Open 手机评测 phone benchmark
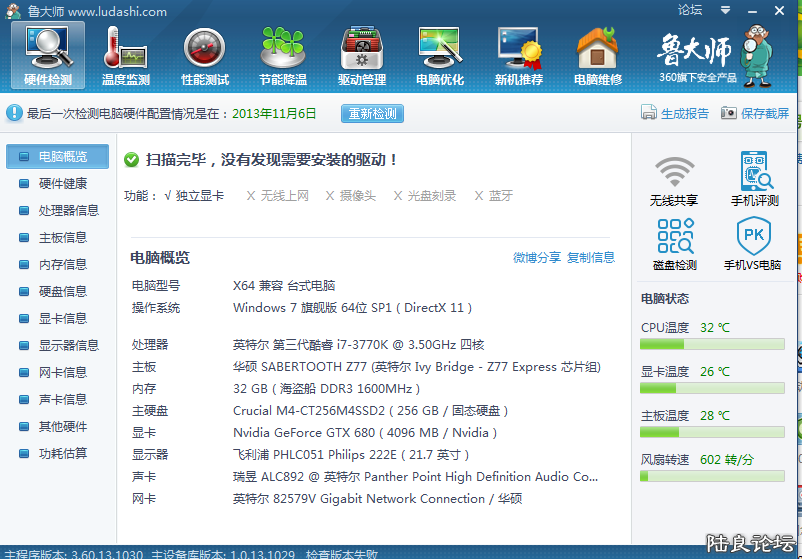The image size is (802, 559). click(754, 181)
